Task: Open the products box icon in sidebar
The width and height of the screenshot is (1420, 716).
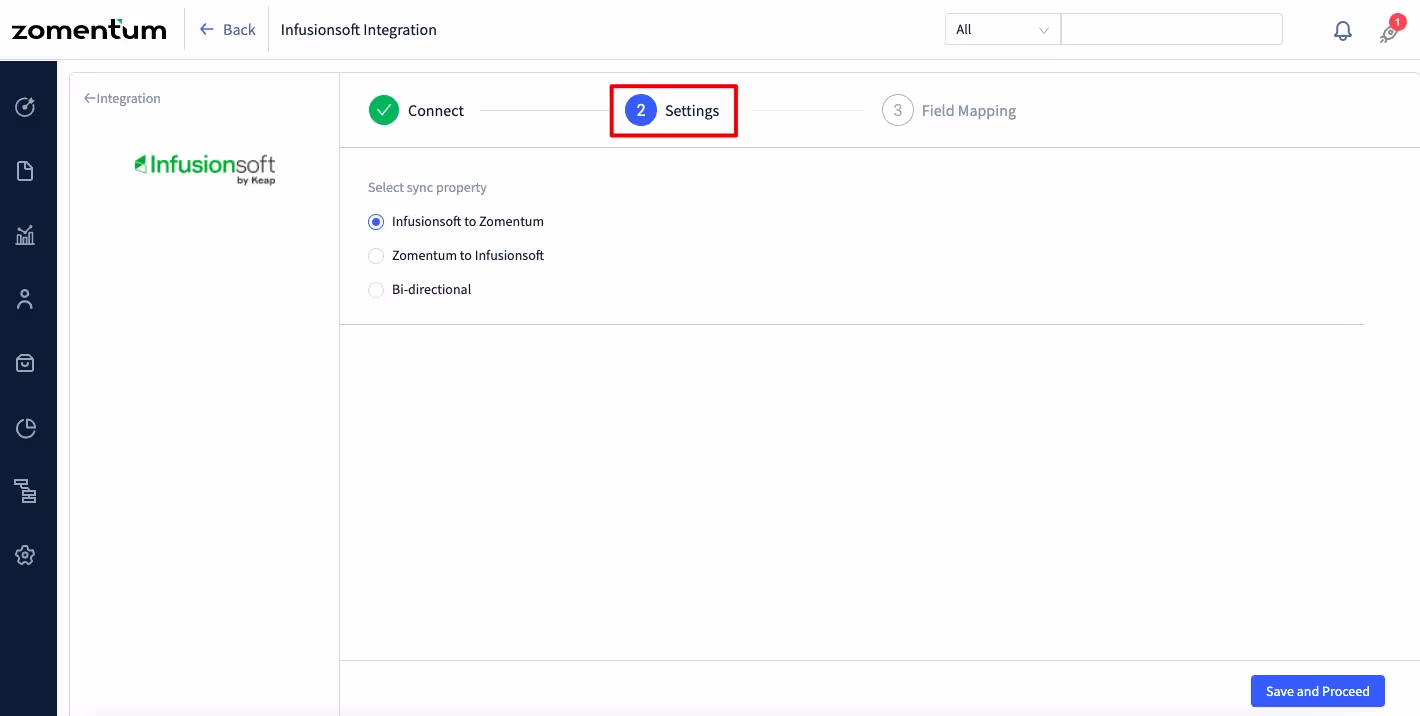Action: pos(26,363)
